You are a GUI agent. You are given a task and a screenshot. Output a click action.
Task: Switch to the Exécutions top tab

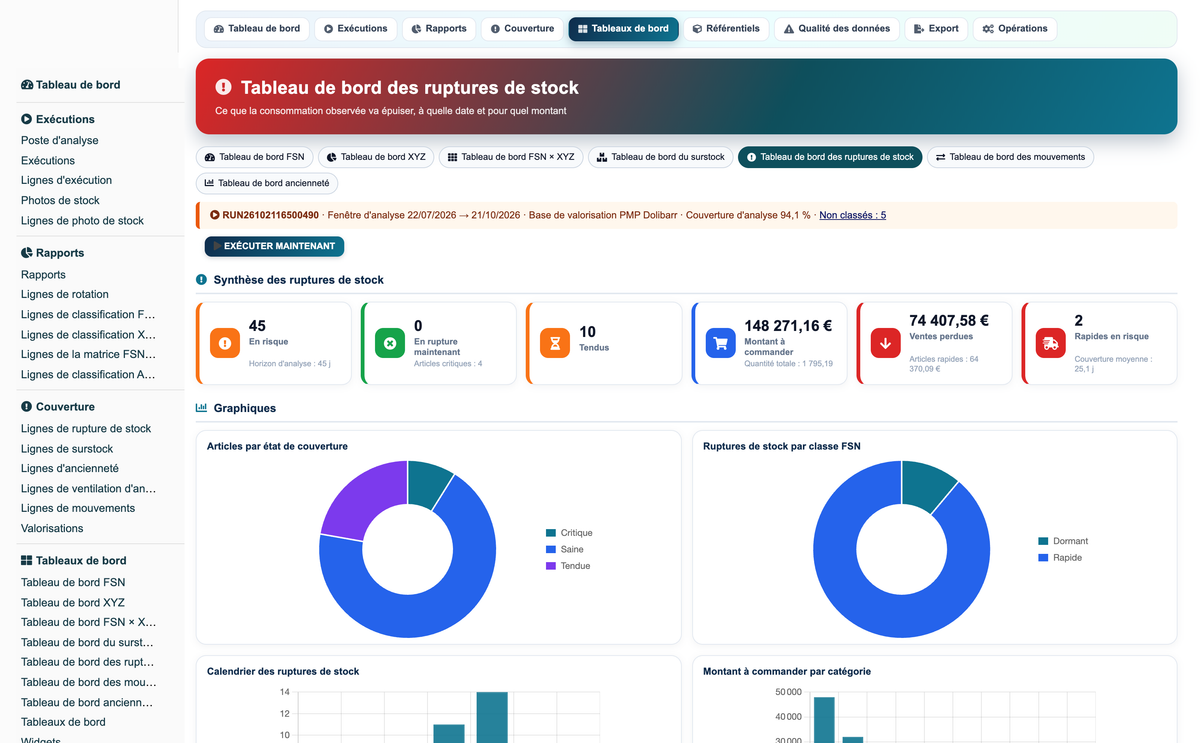tap(355, 29)
